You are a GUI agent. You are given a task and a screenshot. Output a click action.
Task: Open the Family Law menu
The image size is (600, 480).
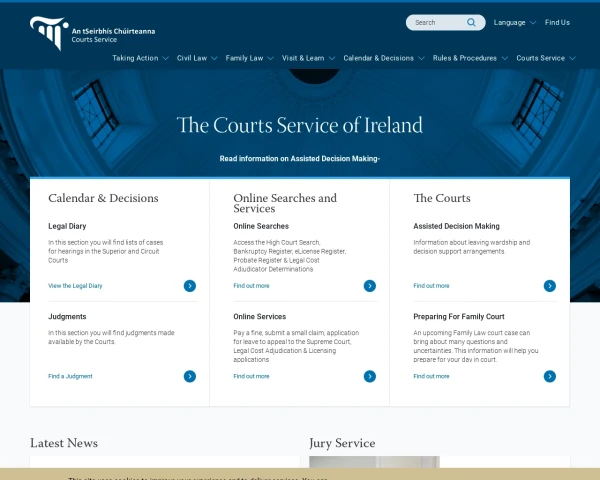coord(244,58)
